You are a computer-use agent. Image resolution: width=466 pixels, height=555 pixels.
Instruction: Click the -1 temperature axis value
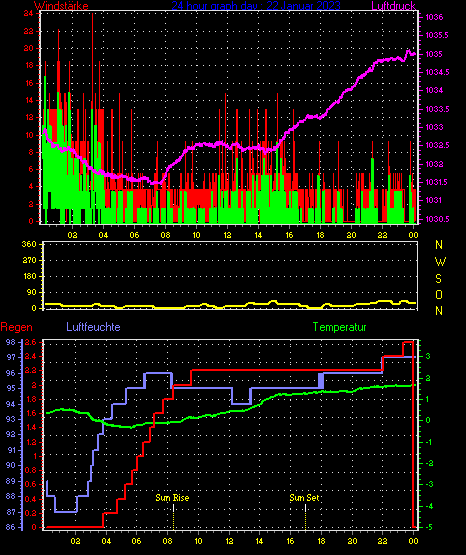pyautogui.click(x=429, y=442)
